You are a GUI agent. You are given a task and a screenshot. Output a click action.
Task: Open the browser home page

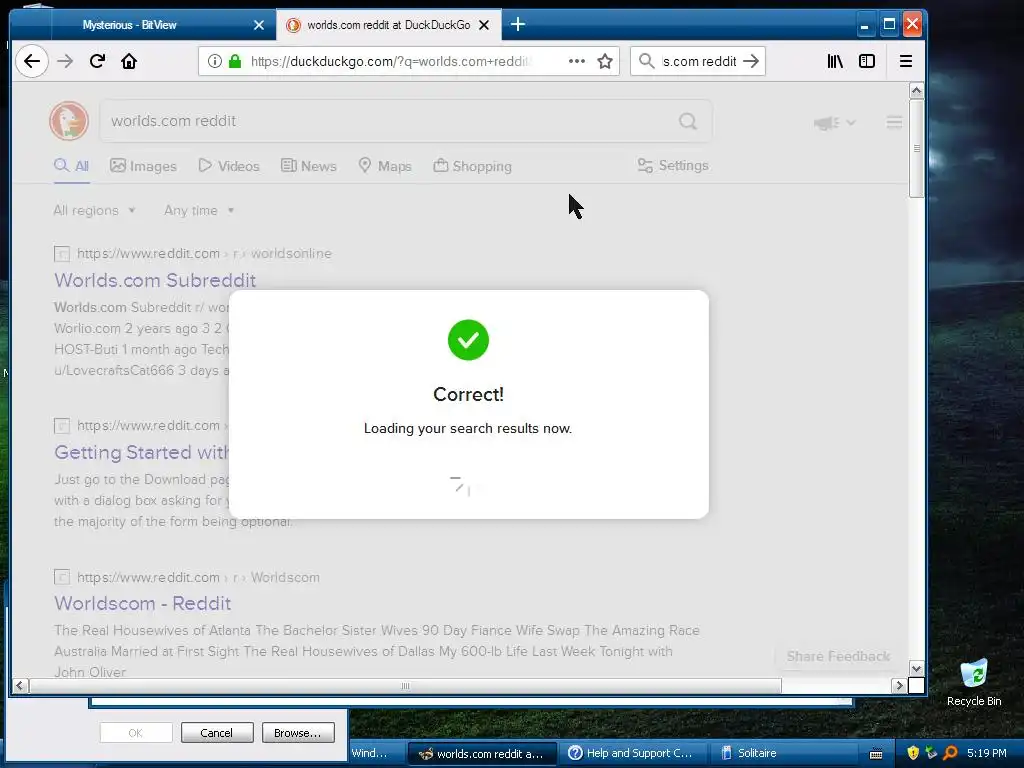129,61
